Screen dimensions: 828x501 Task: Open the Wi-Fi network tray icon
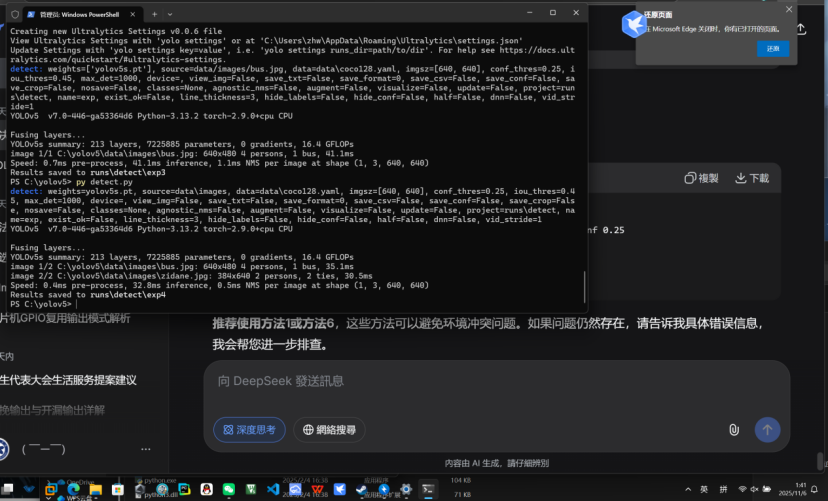(x=742, y=489)
